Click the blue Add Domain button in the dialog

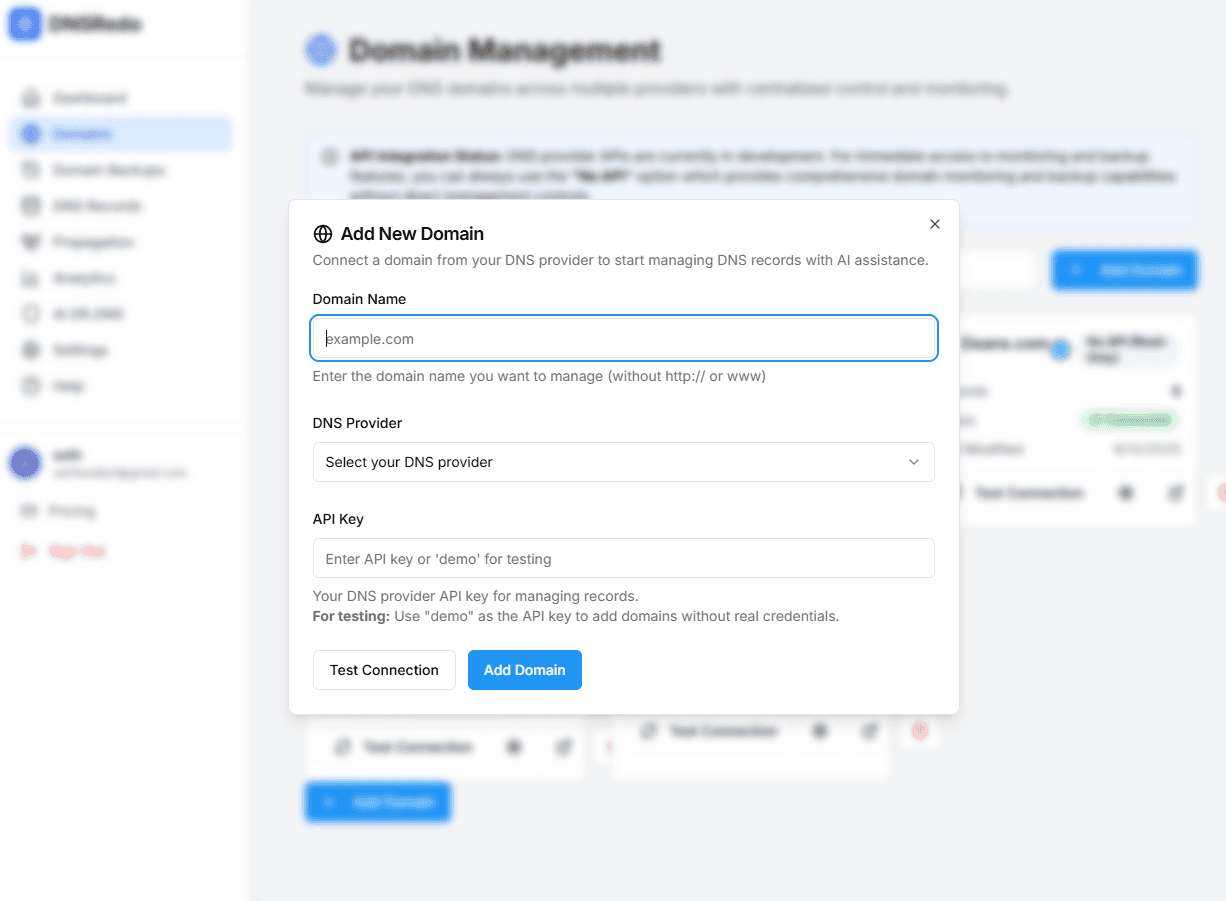[525, 670]
